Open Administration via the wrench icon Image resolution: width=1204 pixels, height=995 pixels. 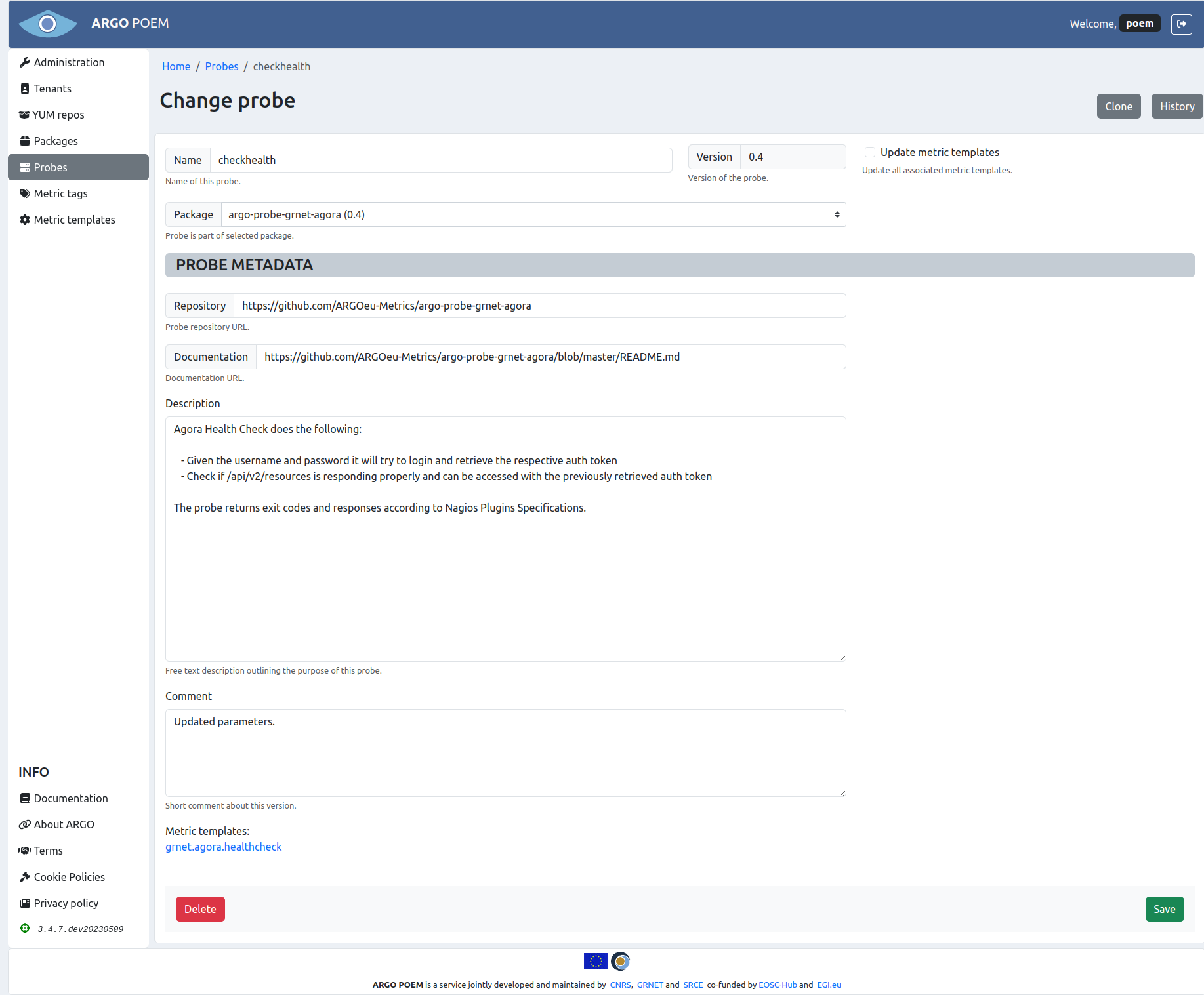click(x=25, y=62)
